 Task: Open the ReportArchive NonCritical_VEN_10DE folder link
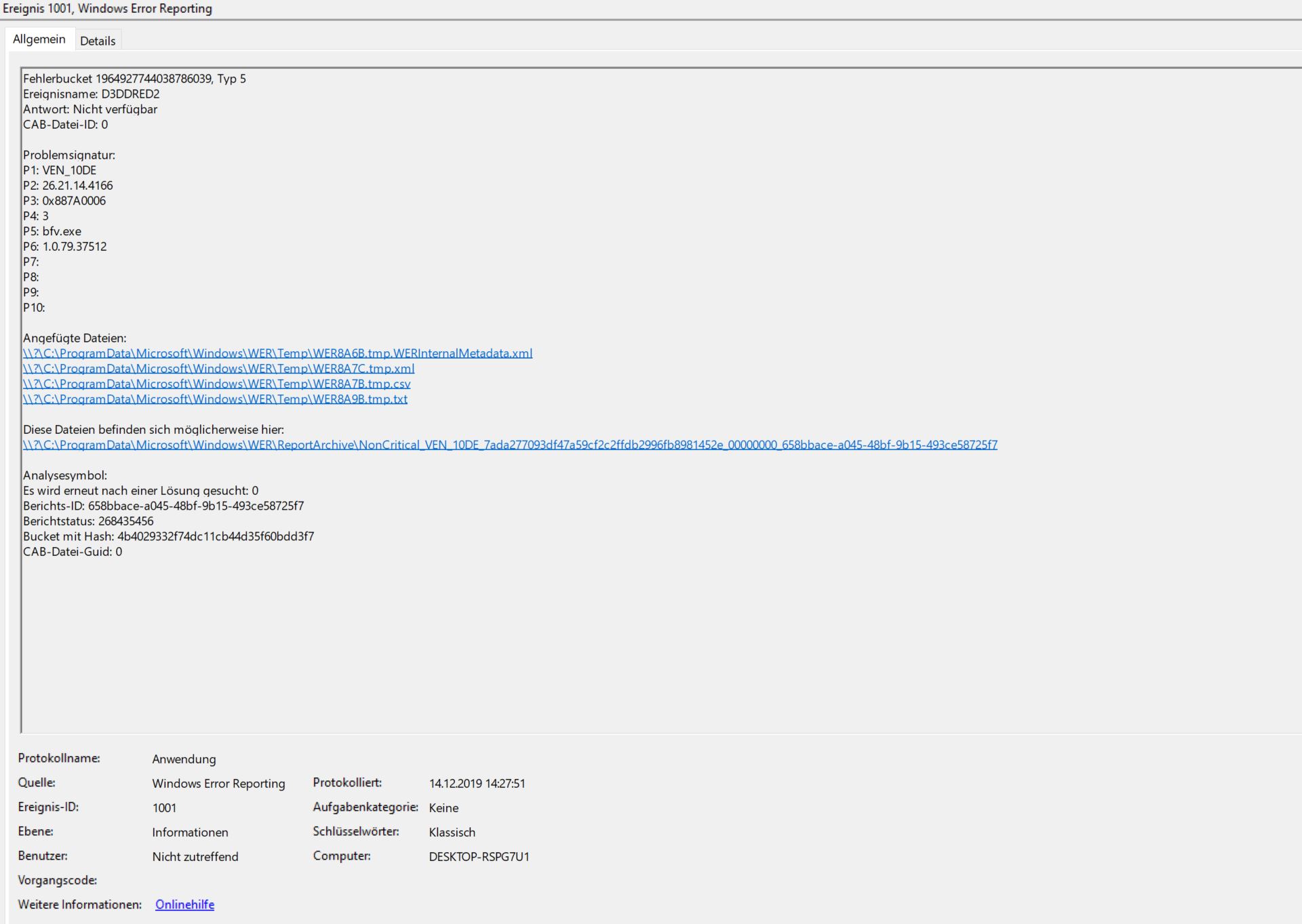pyautogui.click(x=510, y=445)
